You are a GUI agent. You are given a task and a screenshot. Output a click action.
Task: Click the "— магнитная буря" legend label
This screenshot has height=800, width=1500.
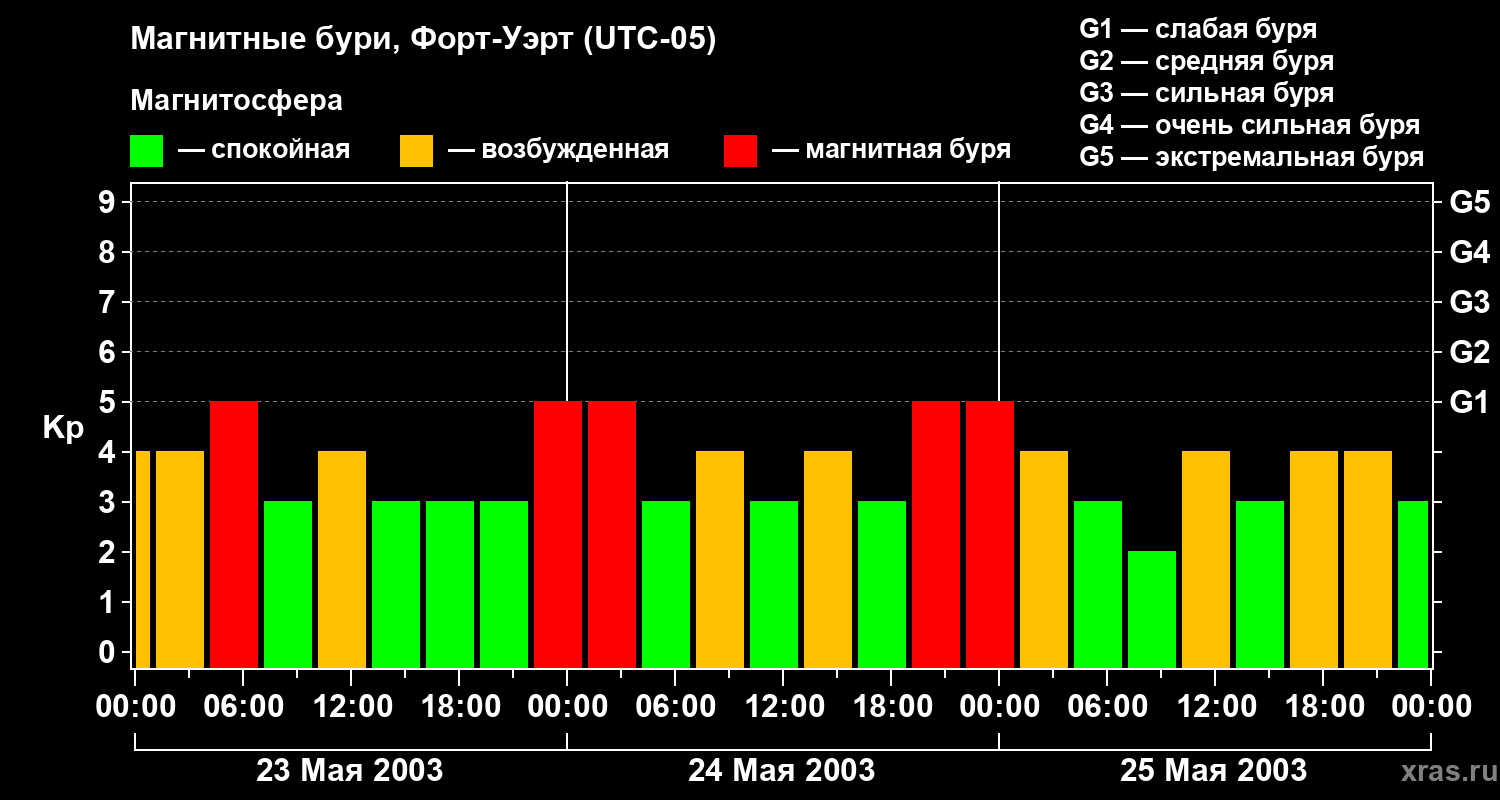point(892,150)
